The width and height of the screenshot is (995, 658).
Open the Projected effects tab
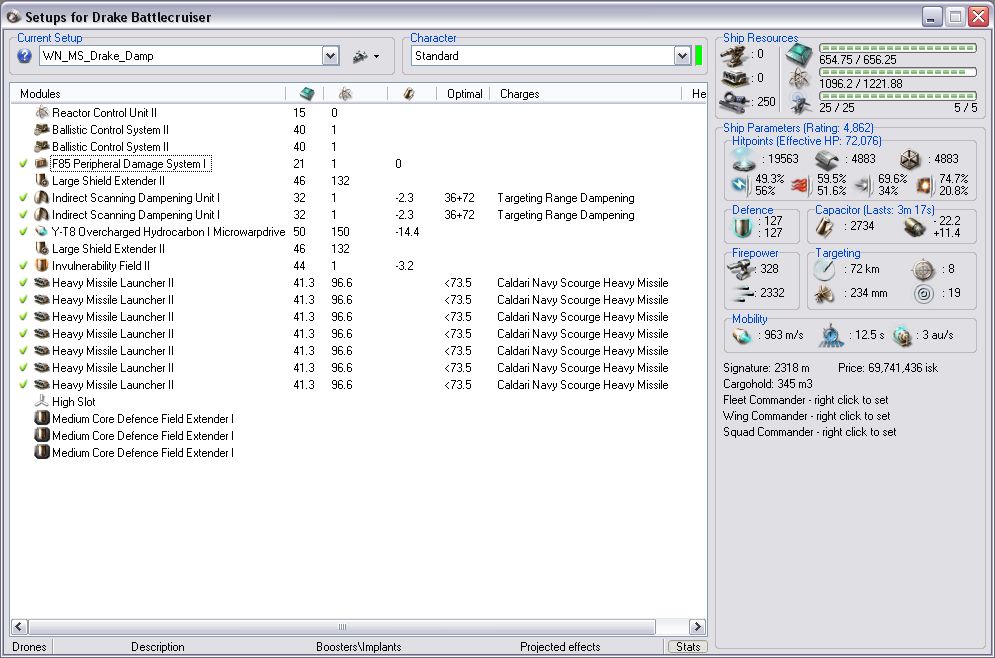click(560, 647)
